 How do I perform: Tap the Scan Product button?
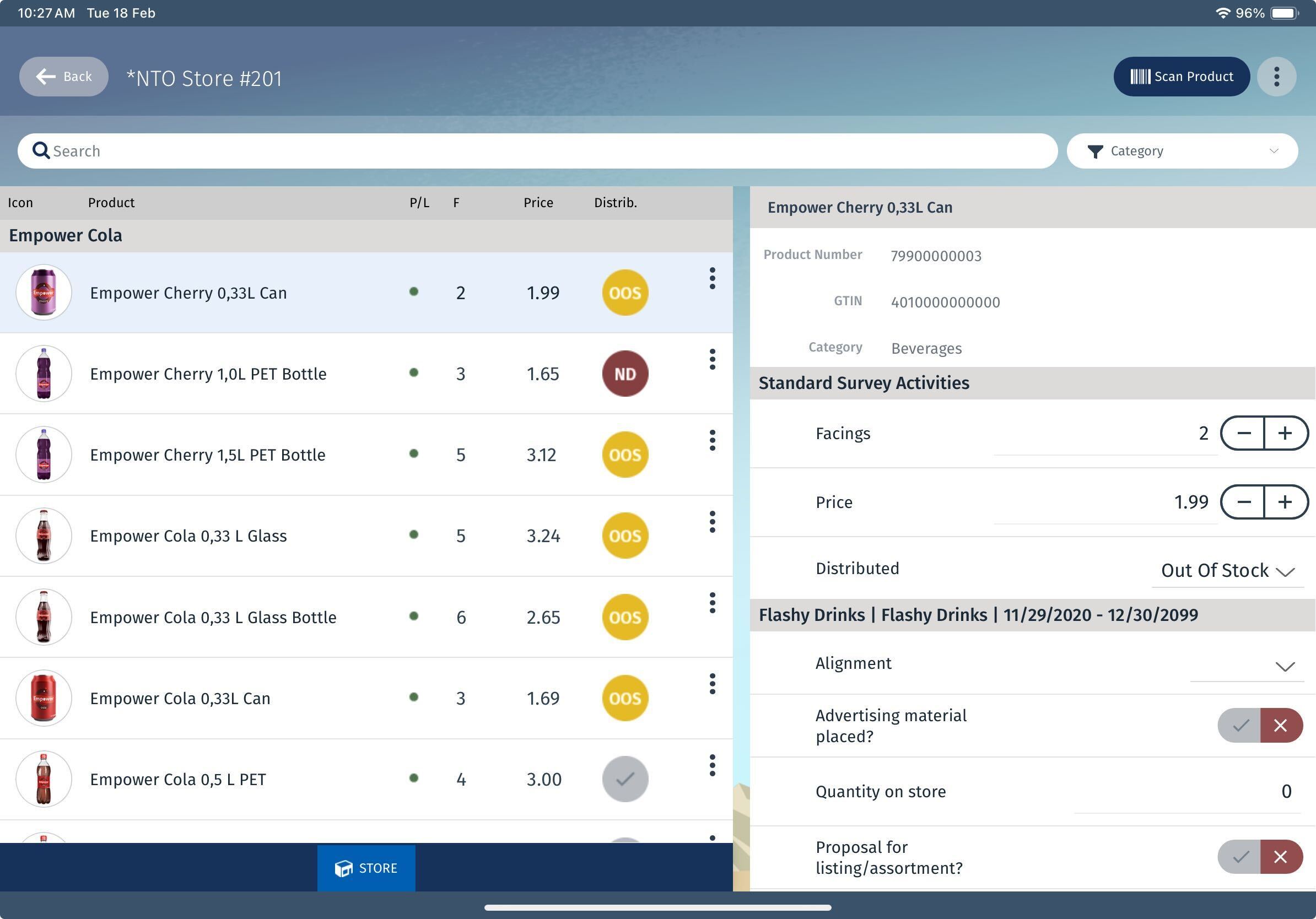(x=1182, y=76)
